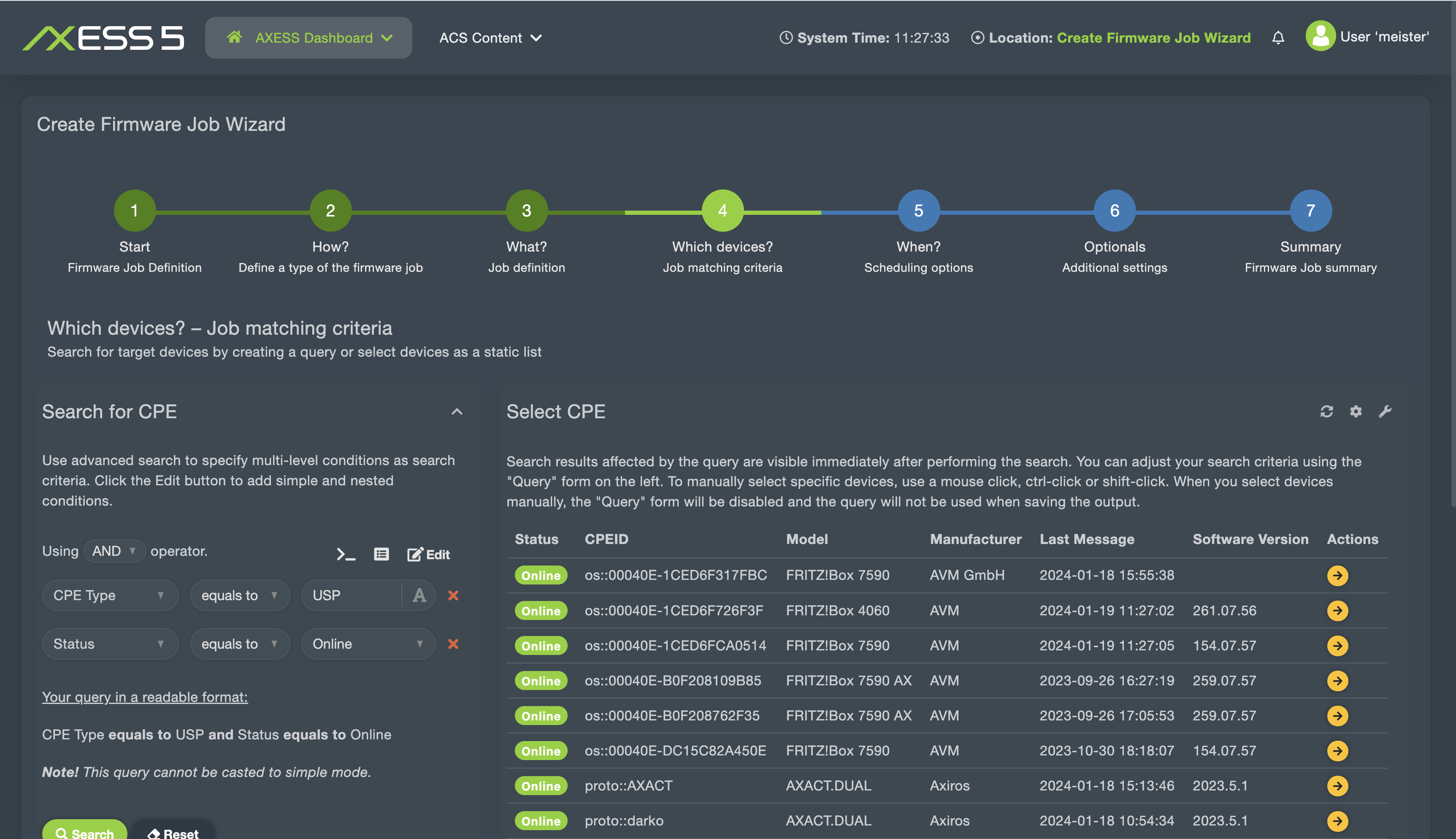Open the Status field dropdown
The image size is (1456, 839).
(x=110, y=644)
